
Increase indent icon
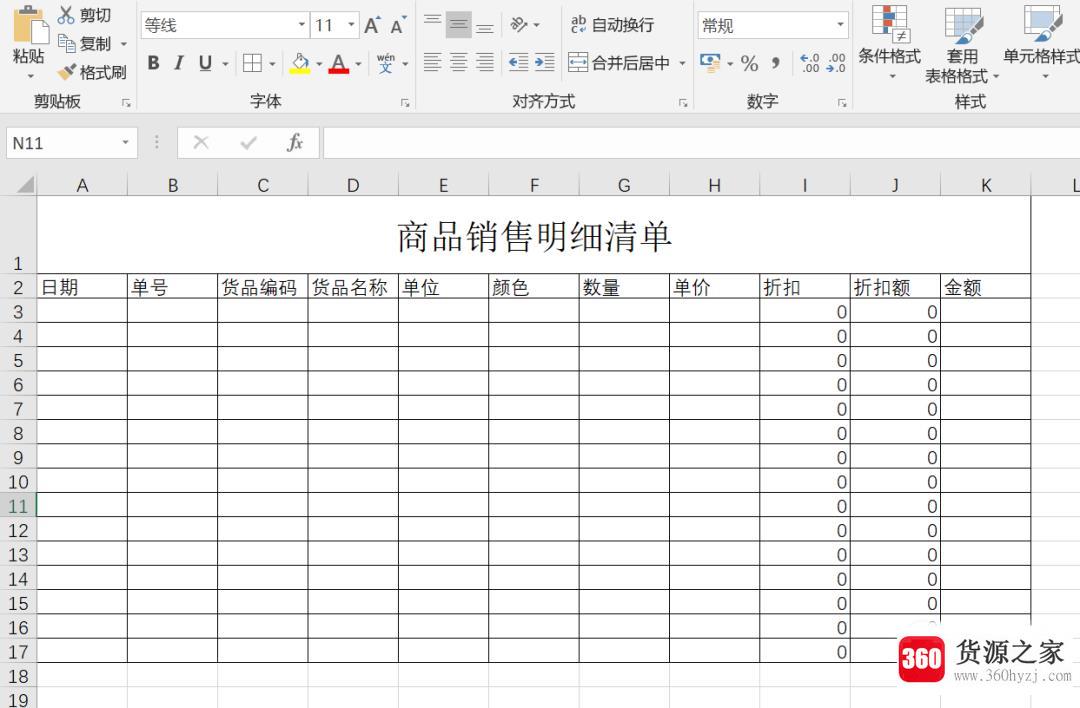pyautogui.click(x=545, y=63)
